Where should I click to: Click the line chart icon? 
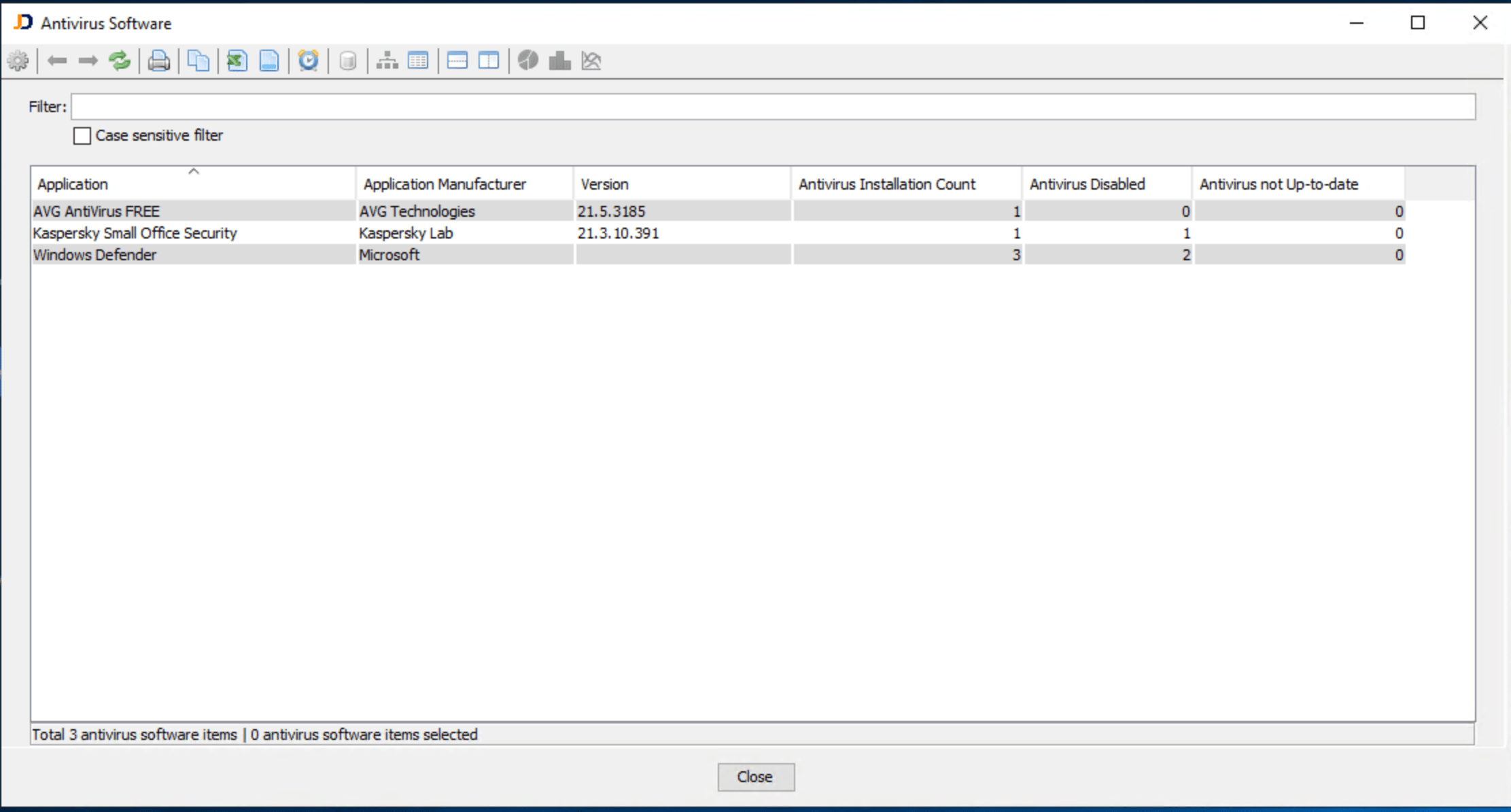(x=591, y=61)
